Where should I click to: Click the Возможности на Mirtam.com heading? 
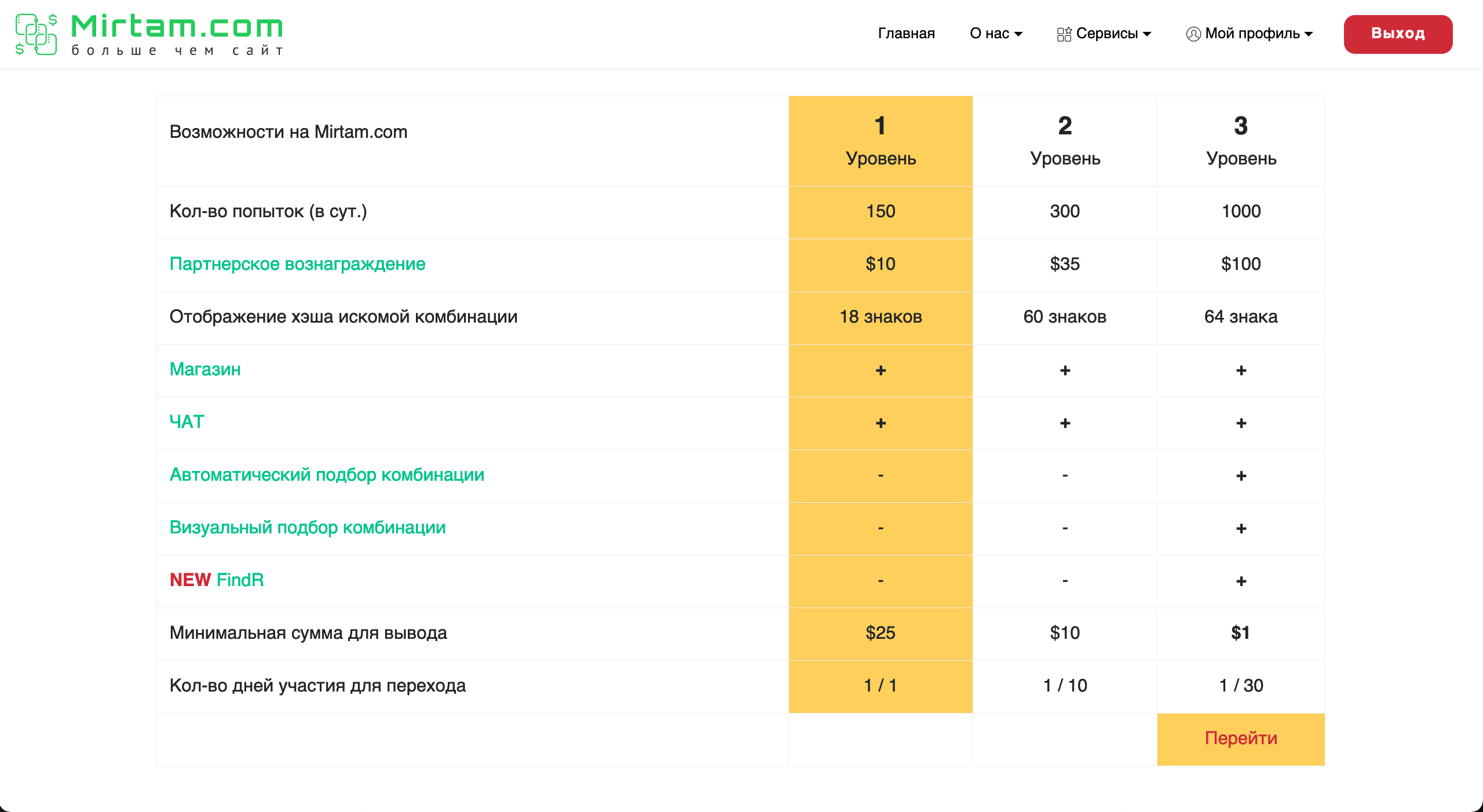pyautogui.click(x=288, y=132)
